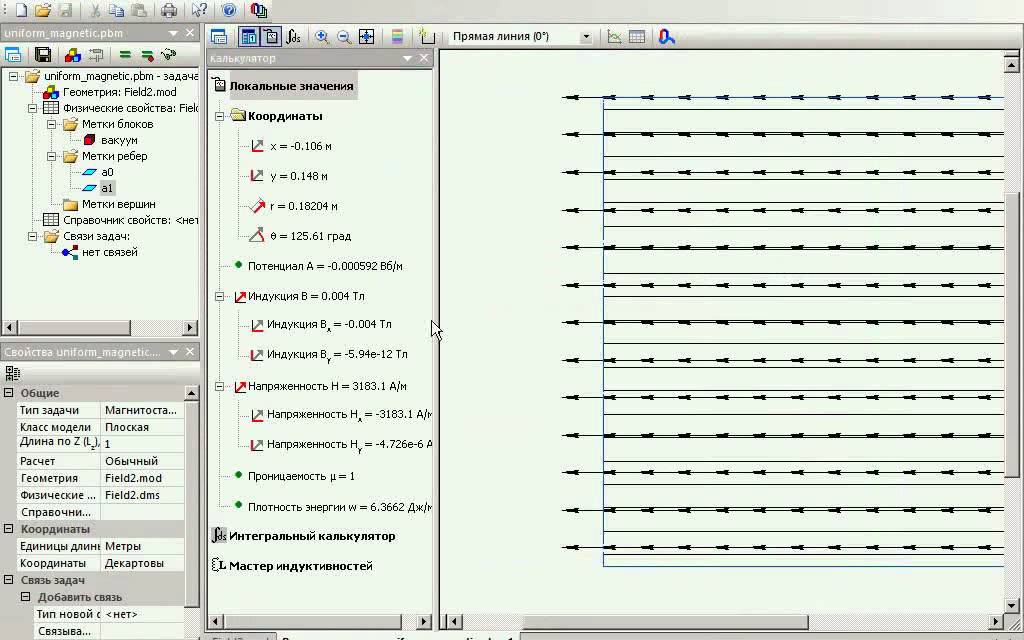Open Мастер индуктивностей section
Screen dimensions: 1024x640
(300, 566)
